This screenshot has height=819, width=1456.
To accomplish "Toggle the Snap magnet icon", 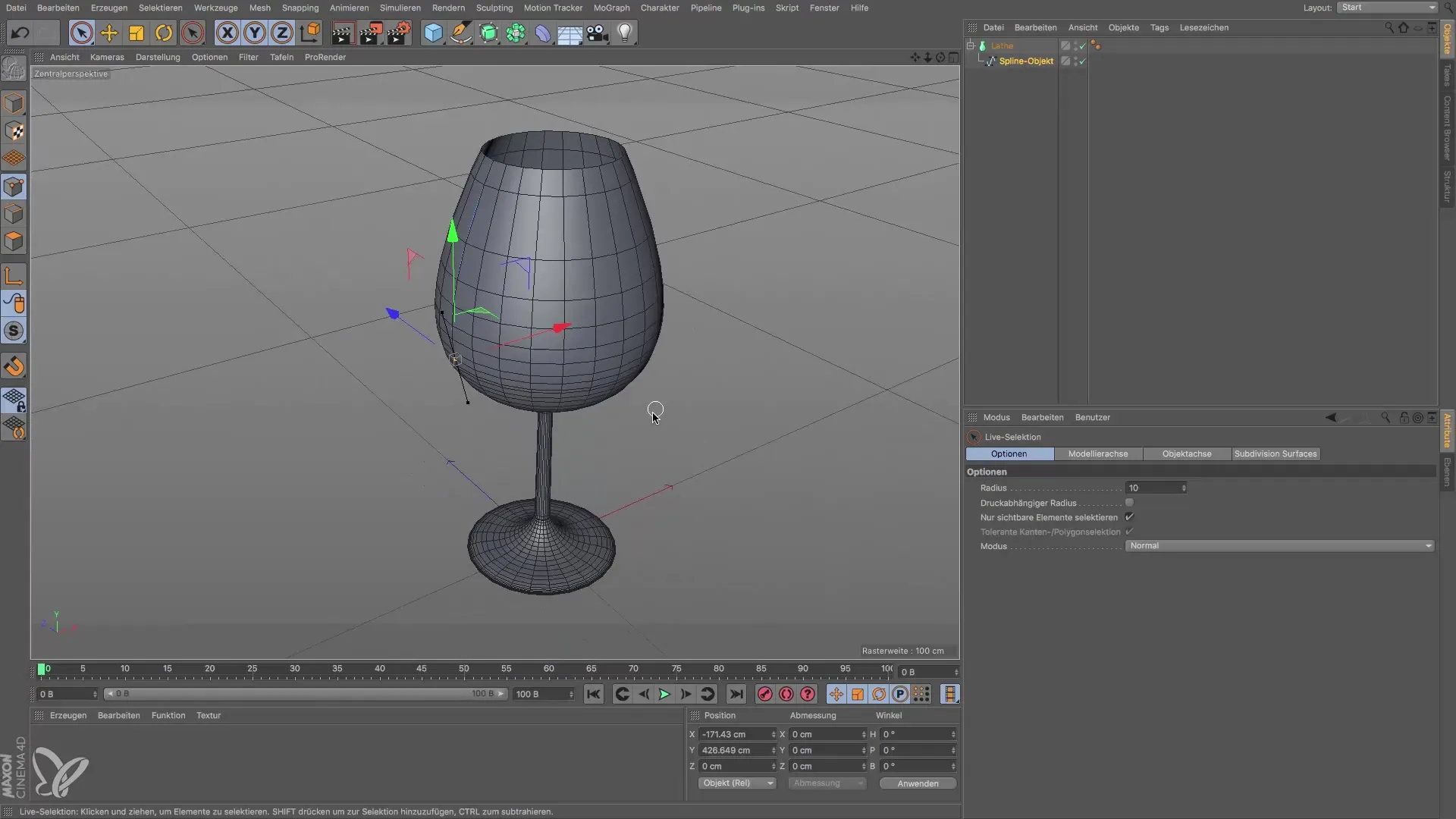I will click(x=14, y=367).
